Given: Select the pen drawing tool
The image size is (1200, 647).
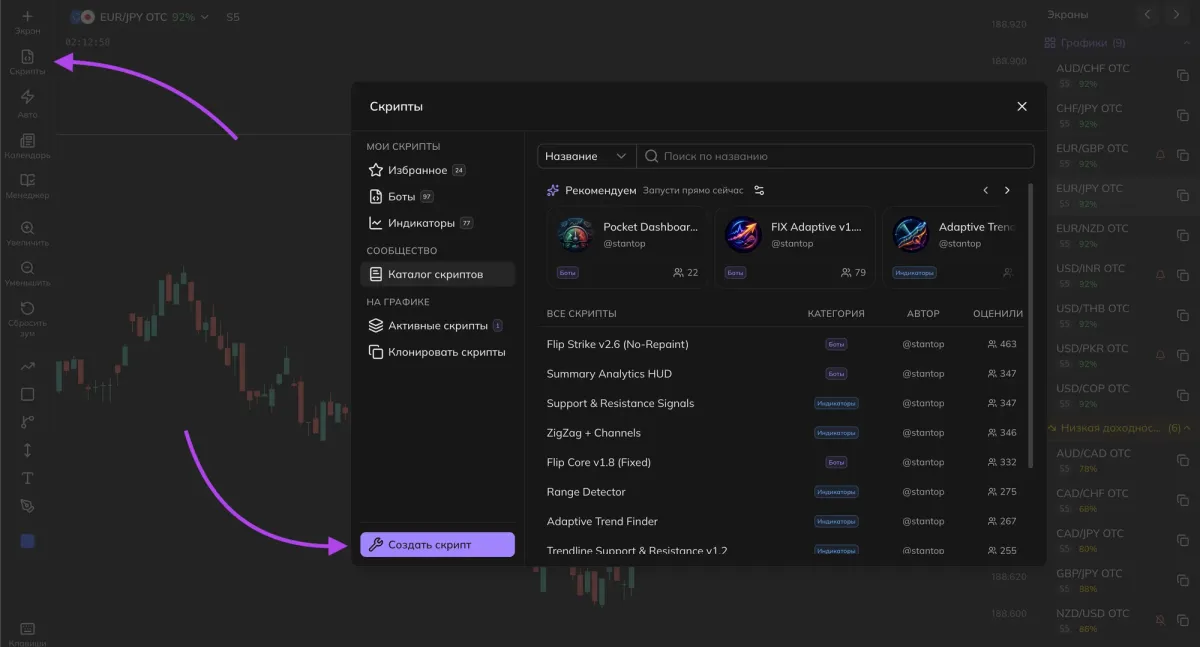Looking at the screenshot, I should (27, 506).
